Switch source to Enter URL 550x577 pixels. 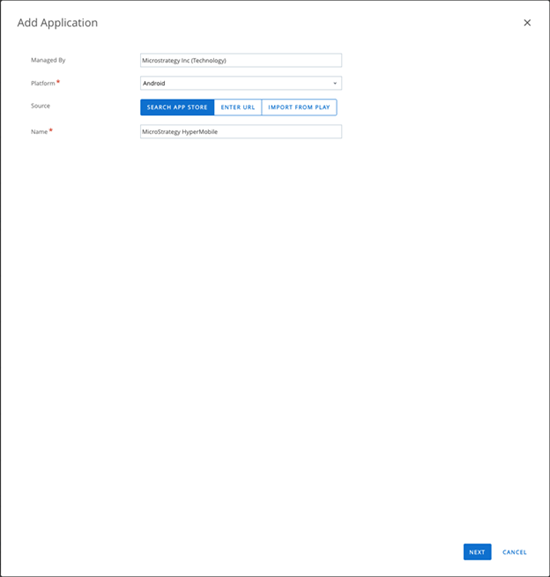click(238, 107)
